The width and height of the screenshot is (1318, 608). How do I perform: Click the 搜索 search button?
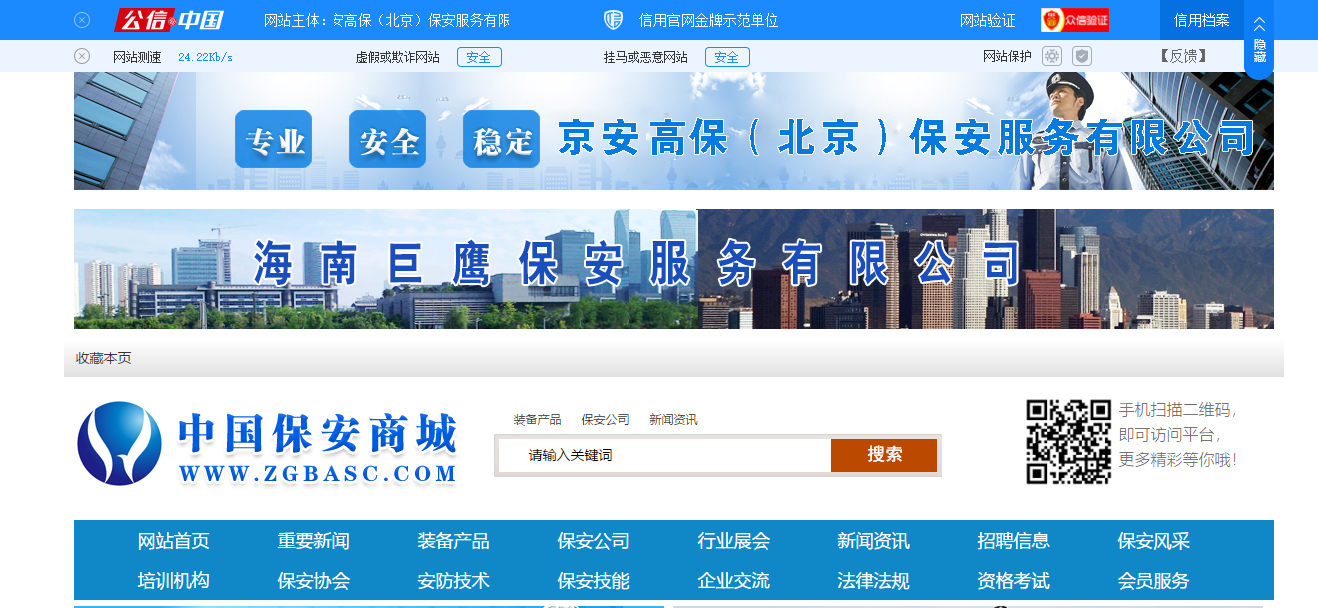pos(884,455)
